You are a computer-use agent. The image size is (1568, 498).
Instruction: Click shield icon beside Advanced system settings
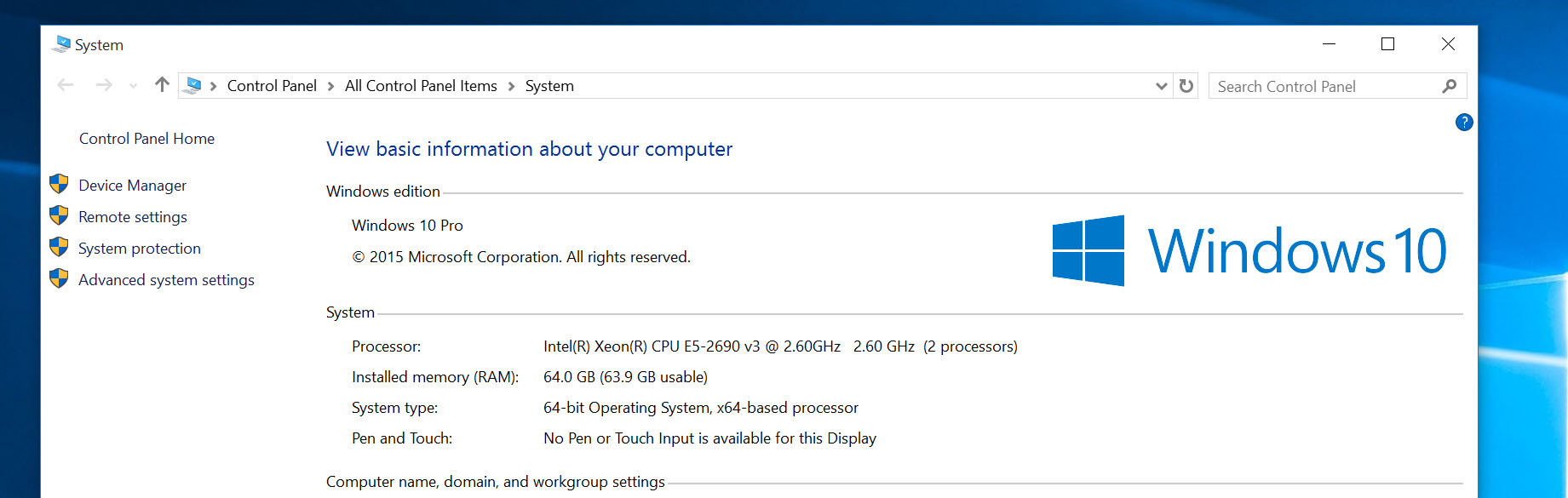(x=59, y=278)
